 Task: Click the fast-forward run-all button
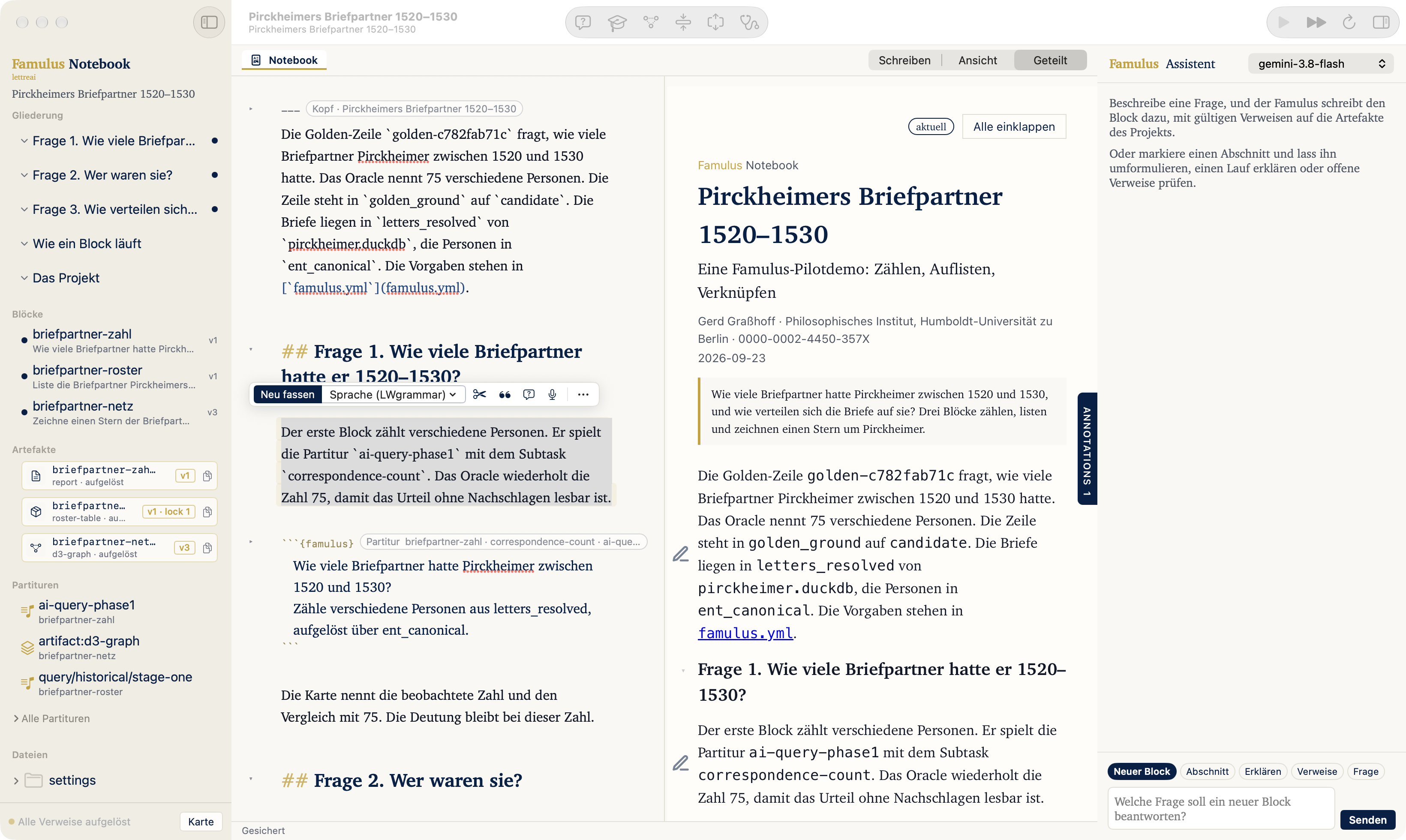[x=1316, y=23]
